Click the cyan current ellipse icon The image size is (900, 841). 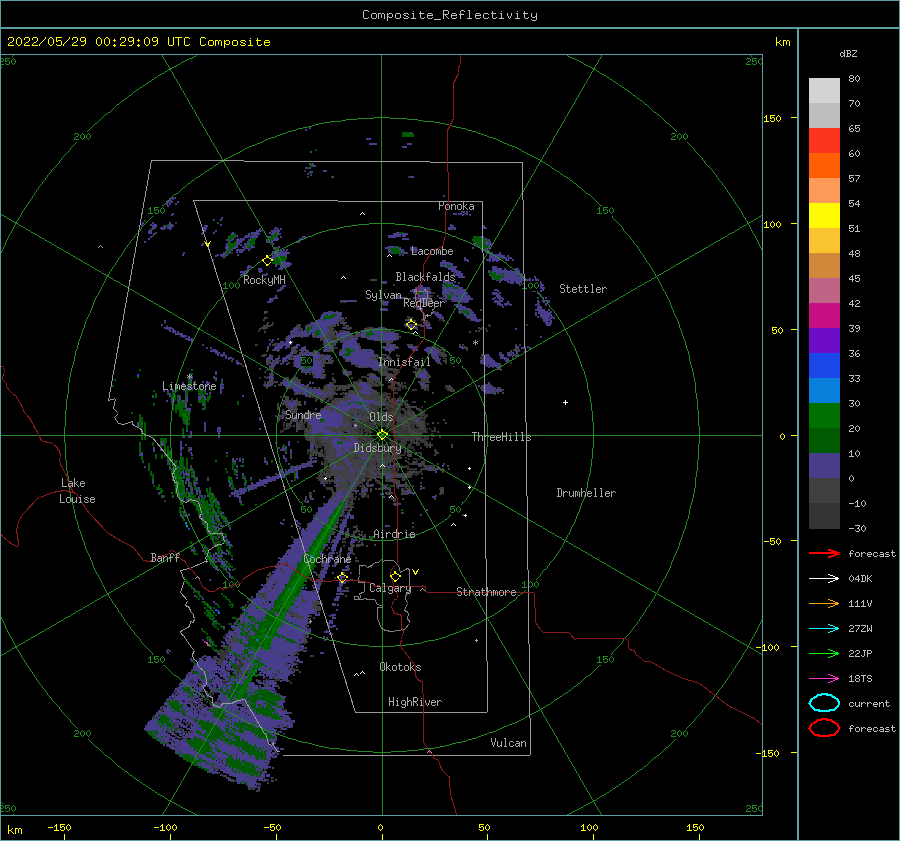point(824,703)
